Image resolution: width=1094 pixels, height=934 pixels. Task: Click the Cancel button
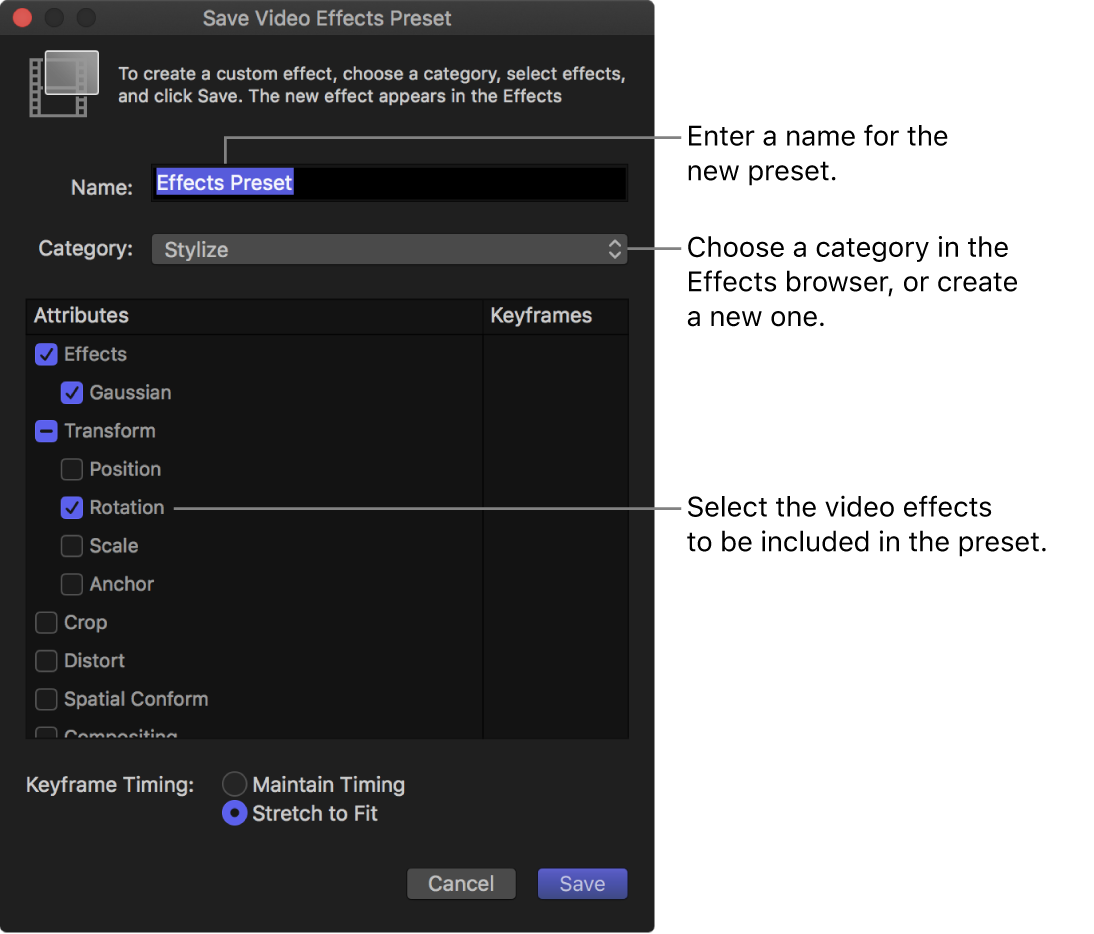[461, 883]
